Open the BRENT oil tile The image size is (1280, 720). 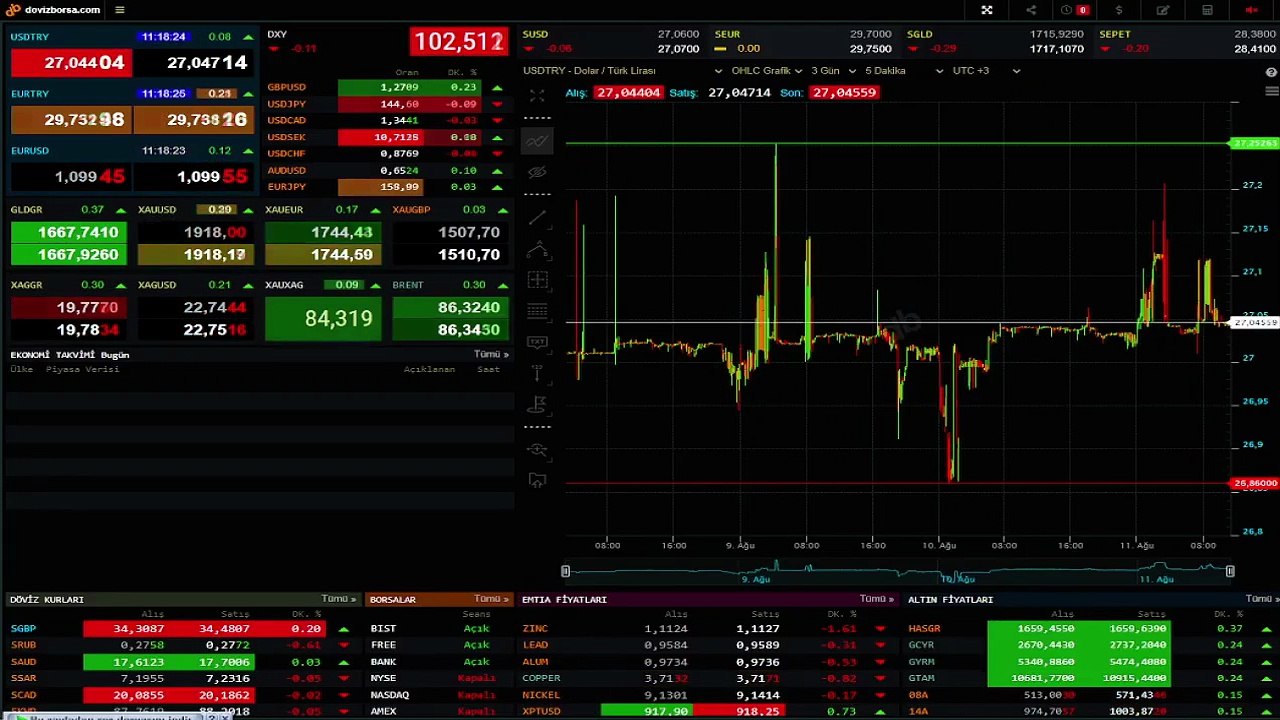[449, 309]
